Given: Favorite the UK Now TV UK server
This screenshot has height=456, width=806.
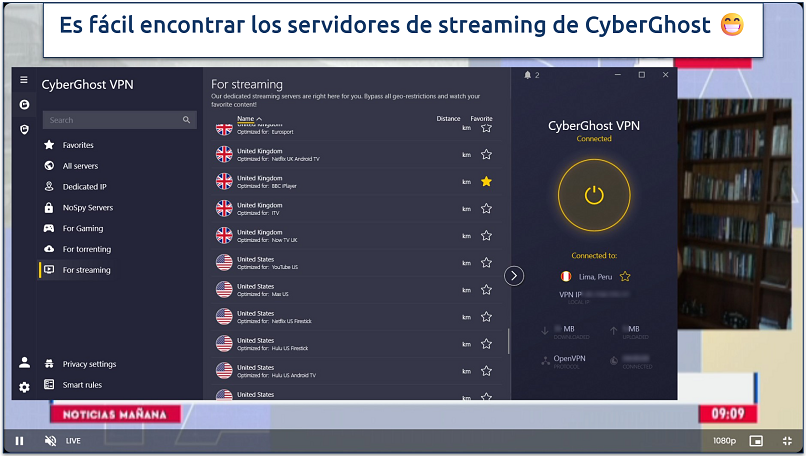Looking at the screenshot, I should 486,235.
